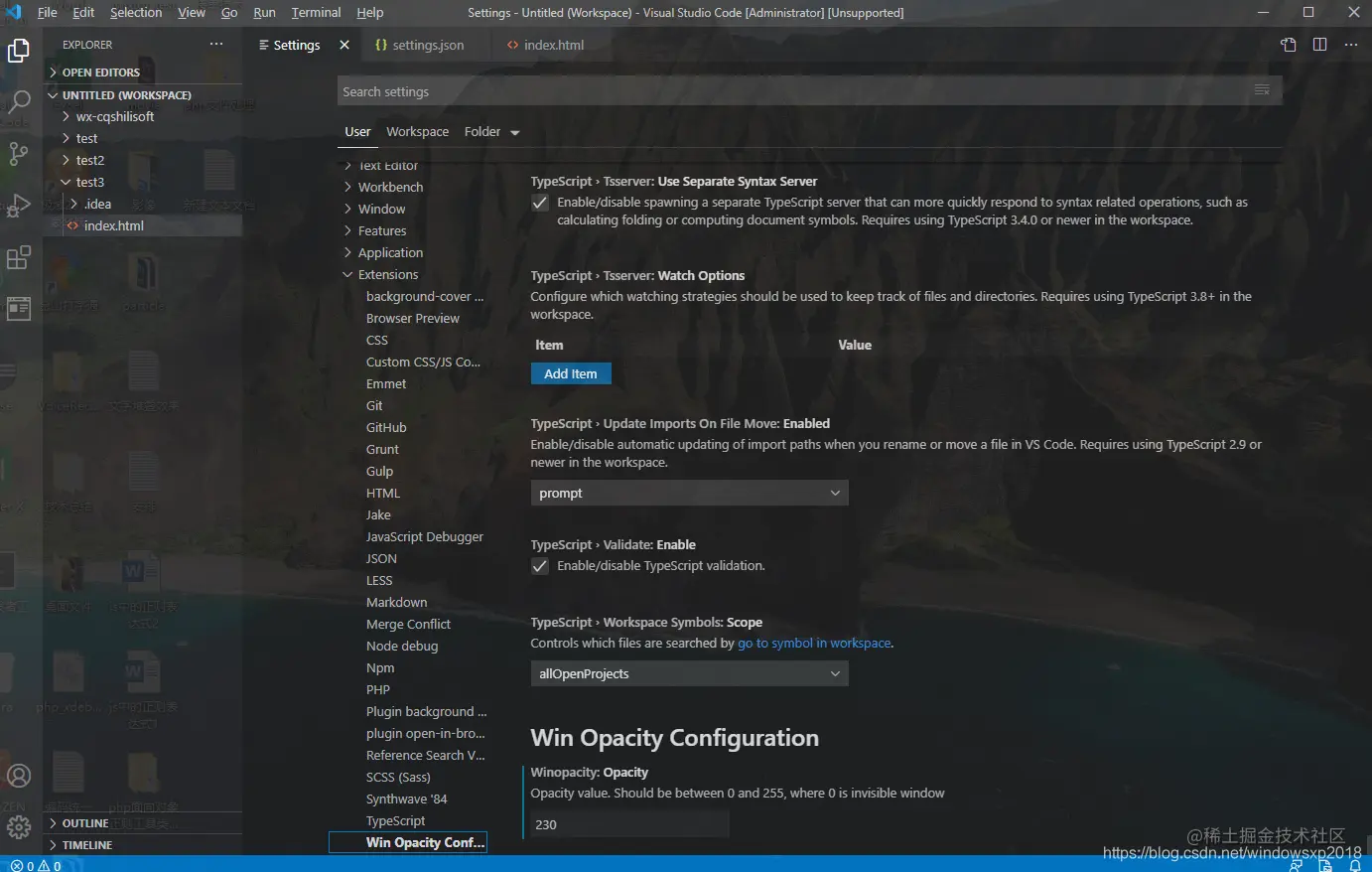The height and width of the screenshot is (872, 1372).
Task: Open the Manage gear icon
Action: click(19, 826)
